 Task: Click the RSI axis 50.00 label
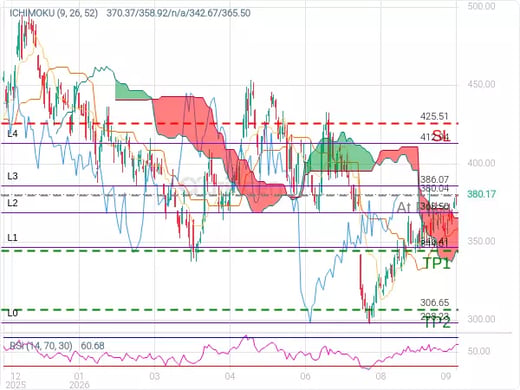coord(479,351)
